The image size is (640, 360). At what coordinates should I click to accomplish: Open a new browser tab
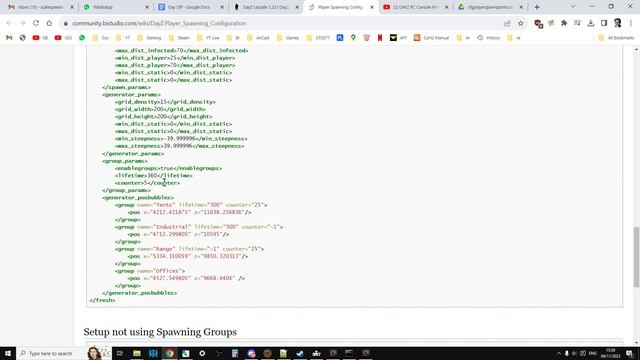pos(537,7)
